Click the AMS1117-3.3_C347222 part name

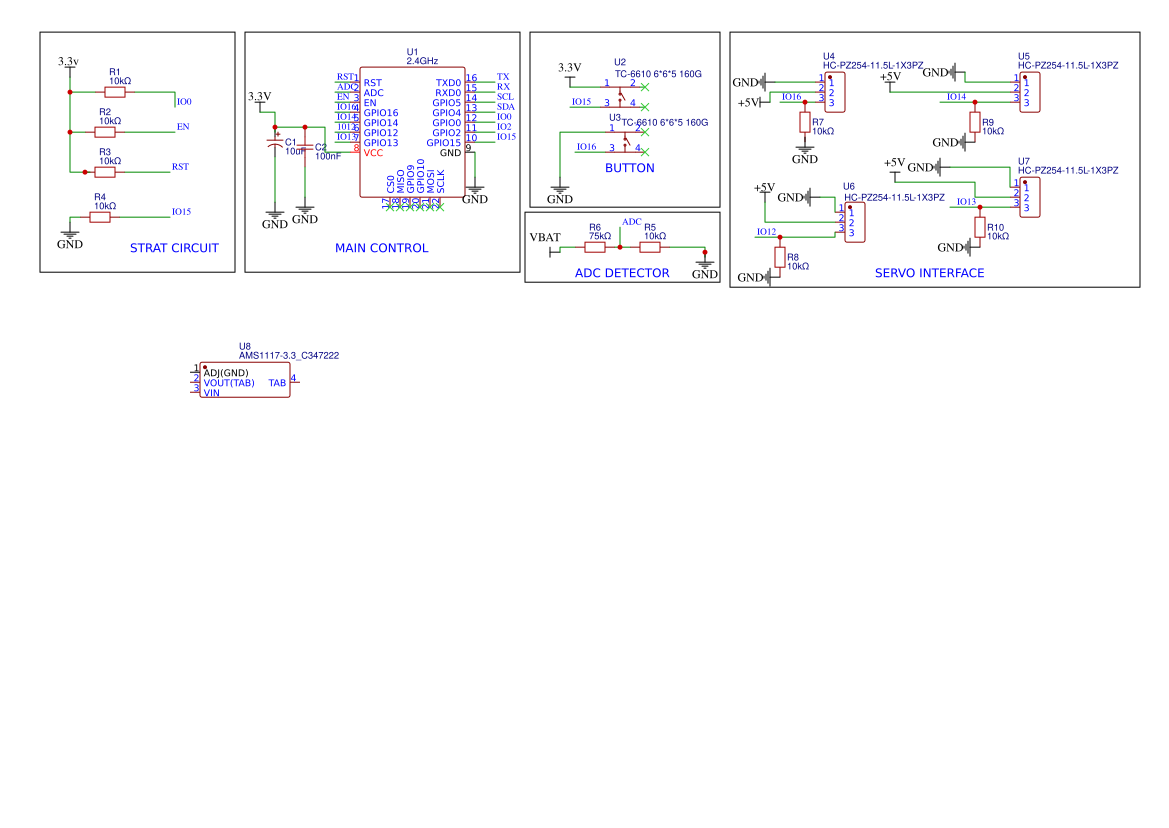point(289,356)
